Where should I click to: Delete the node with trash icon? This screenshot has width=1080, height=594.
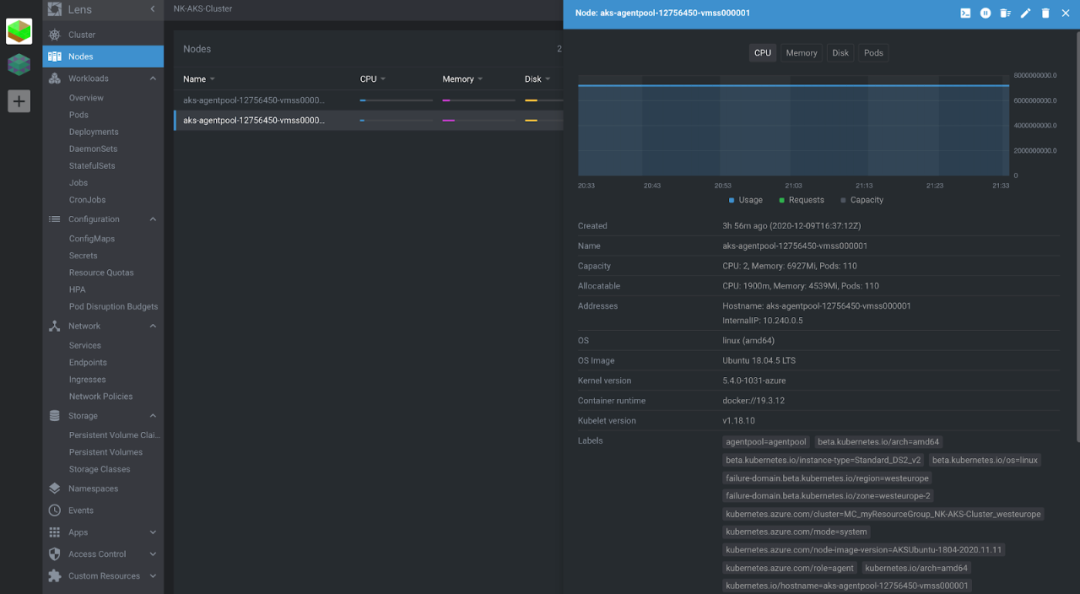pos(1046,13)
